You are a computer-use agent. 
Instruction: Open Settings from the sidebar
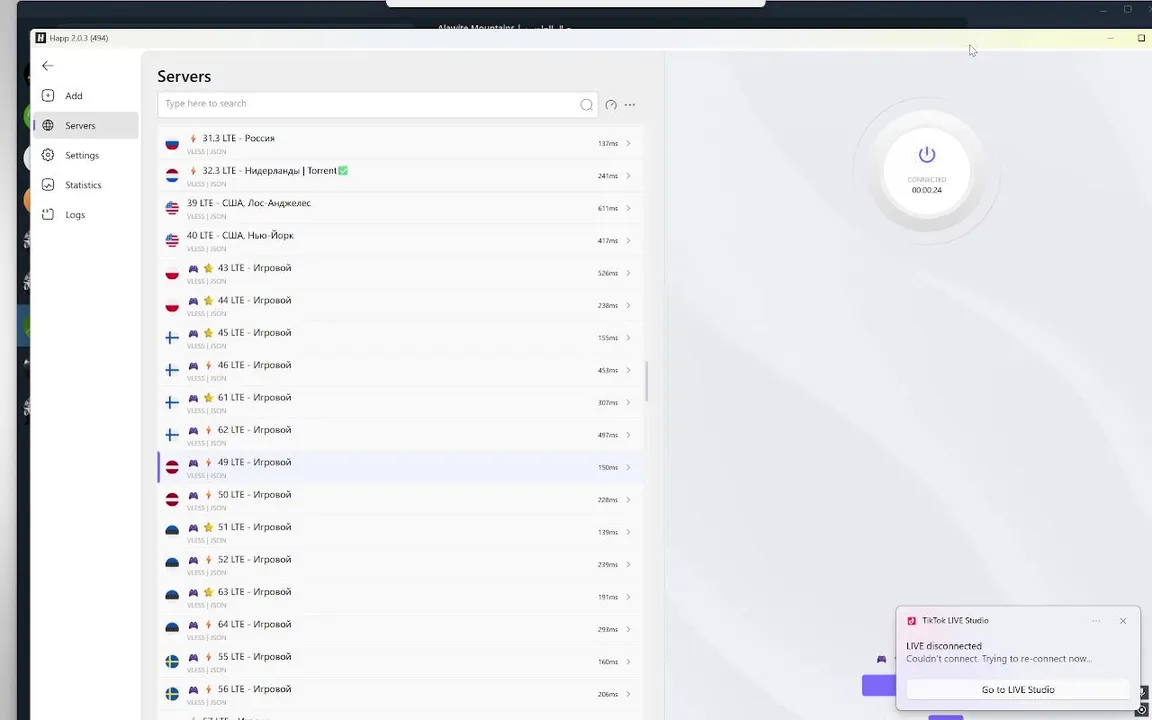85,155
